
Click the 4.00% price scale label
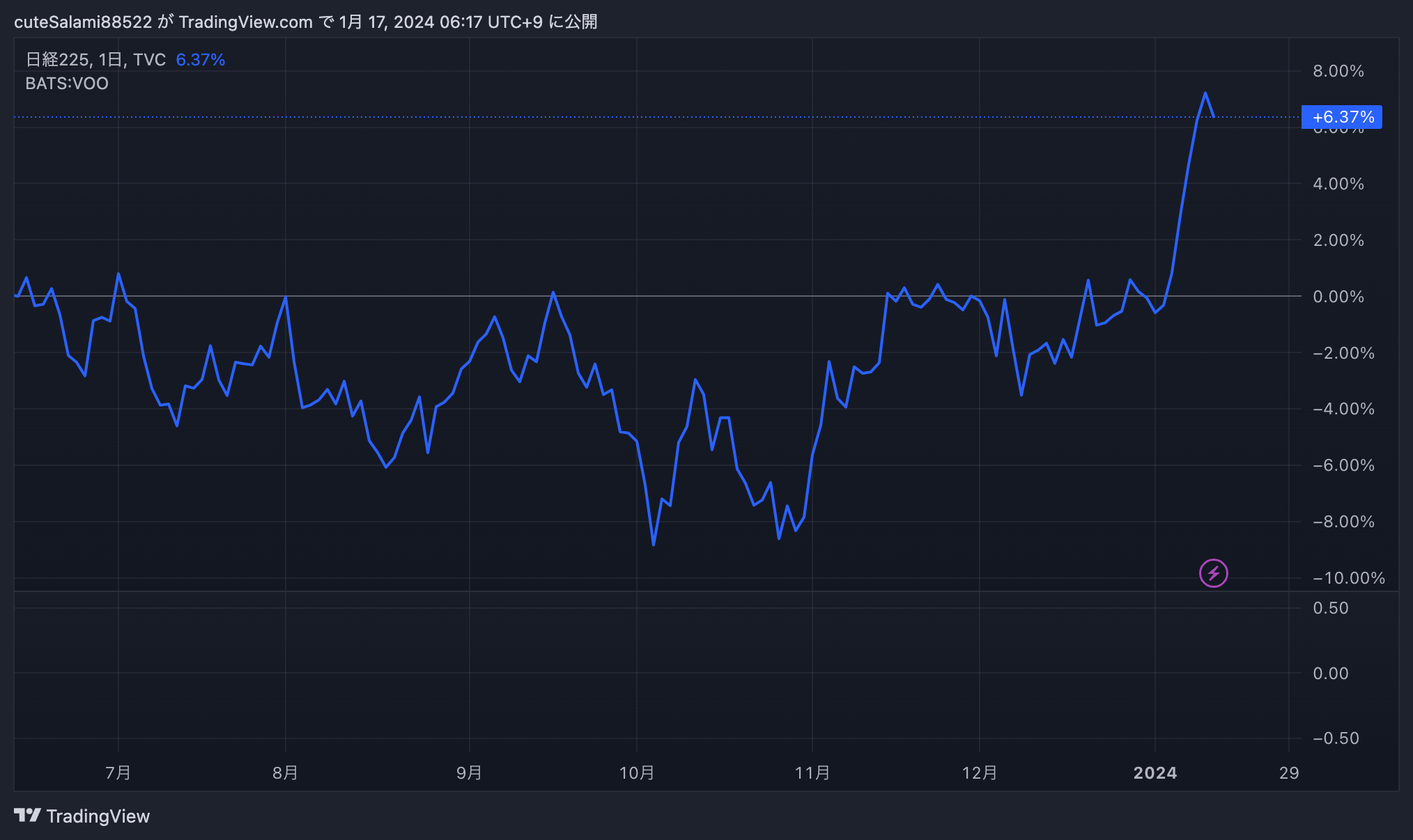point(1338,184)
